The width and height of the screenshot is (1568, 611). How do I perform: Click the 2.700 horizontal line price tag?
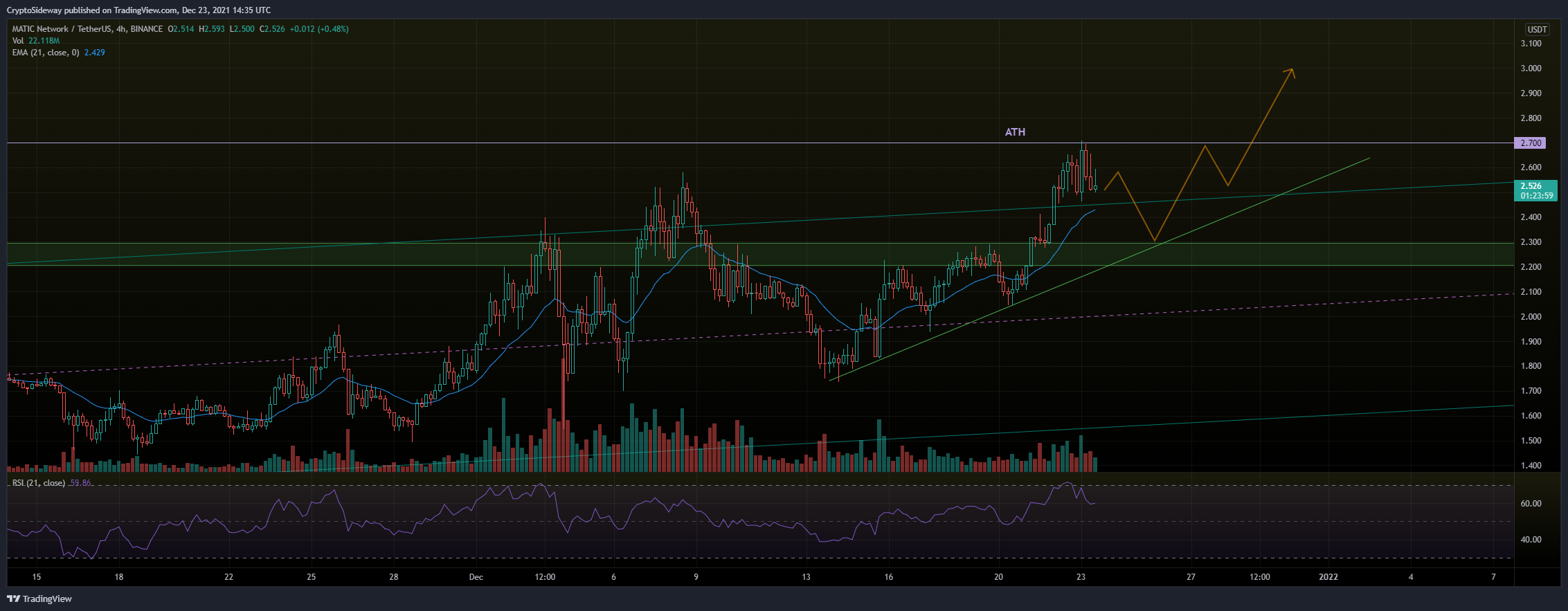click(1531, 143)
